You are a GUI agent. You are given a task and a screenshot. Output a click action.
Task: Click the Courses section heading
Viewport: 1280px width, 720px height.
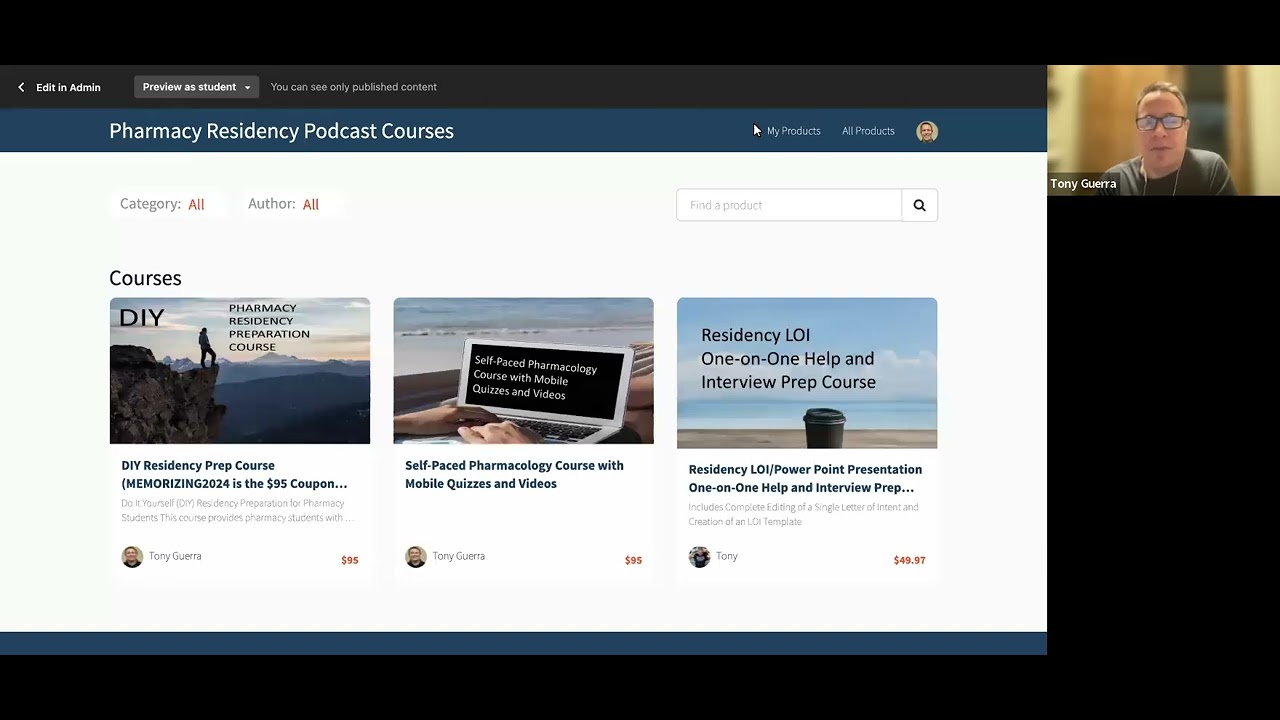(145, 278)
